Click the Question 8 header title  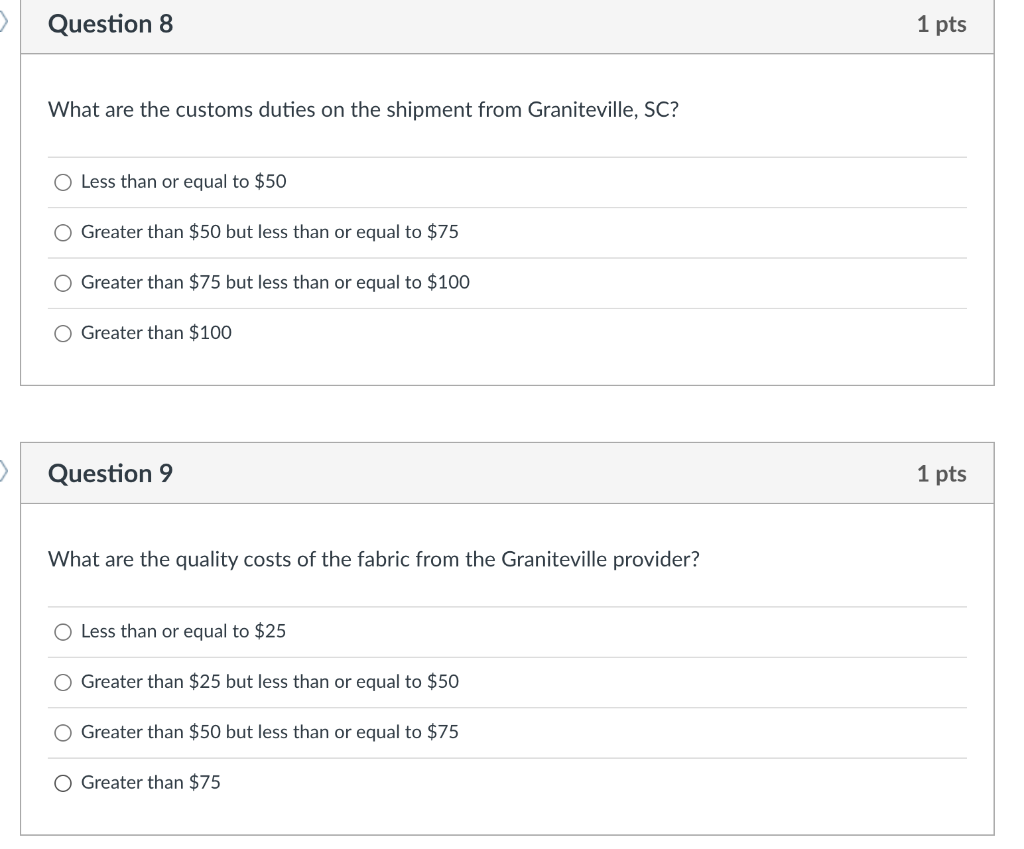[110, 24]
